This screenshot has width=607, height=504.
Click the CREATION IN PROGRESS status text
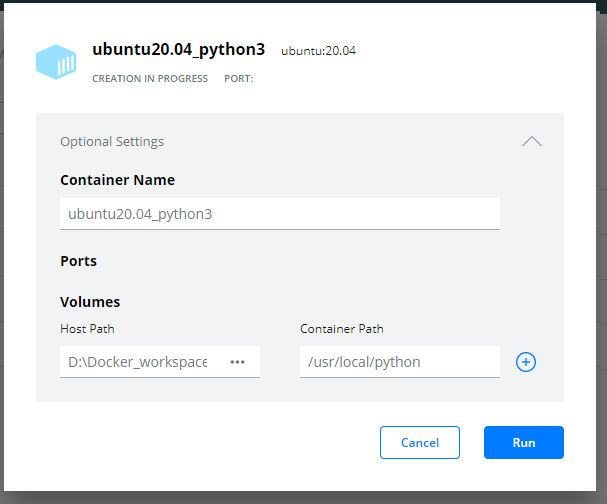coord(150,79)
